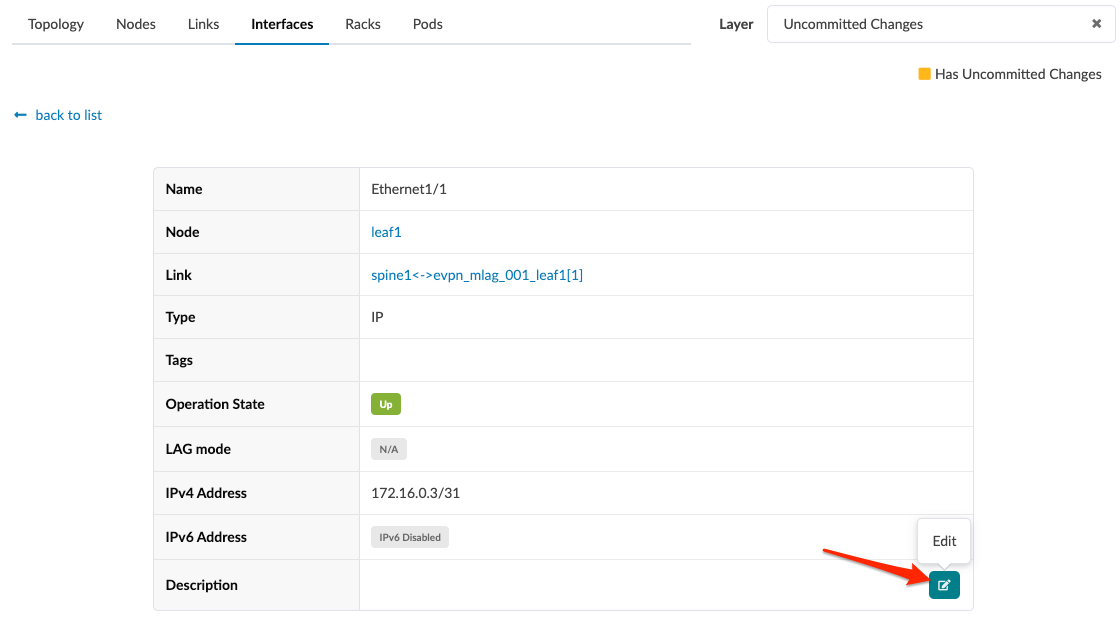Click the Type row label
The image size is (1120, 618).
point(181,317)
